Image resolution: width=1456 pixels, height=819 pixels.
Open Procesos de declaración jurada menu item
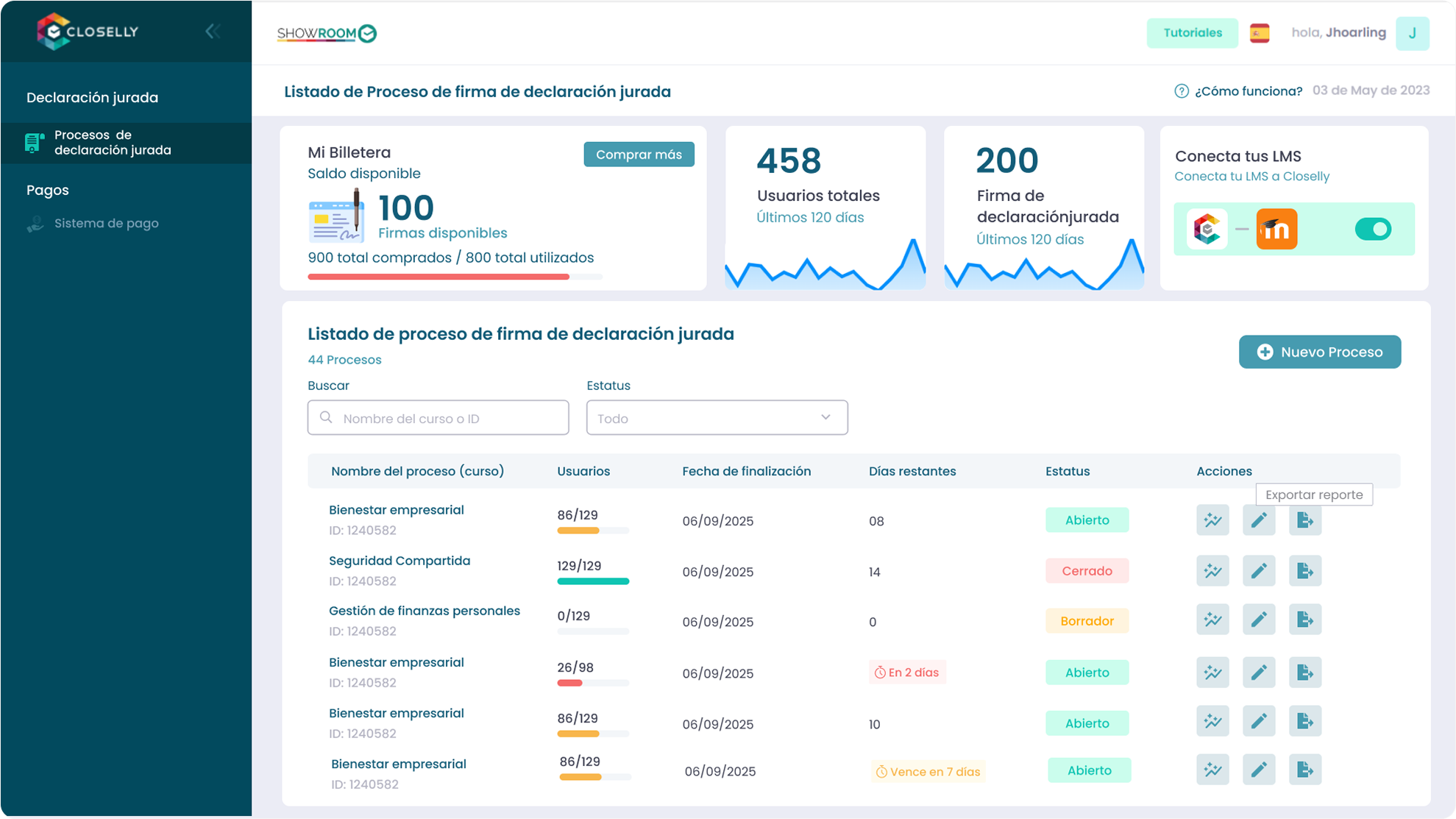(112, 143)
